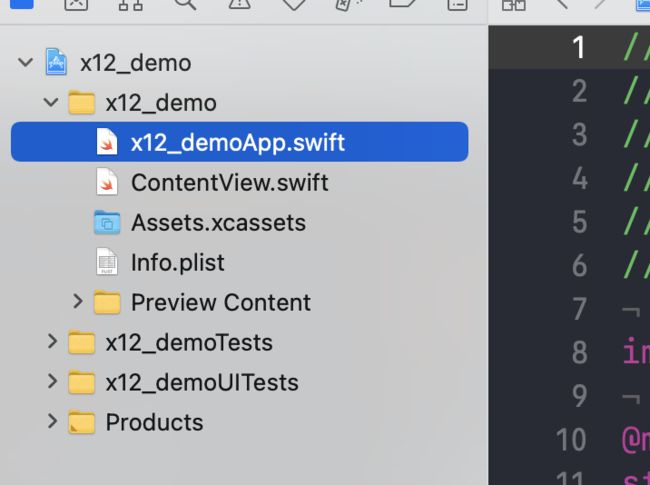Open the Find navigator magnifier icon
Viewport: 650px width, 485px height.
point(185,4)
